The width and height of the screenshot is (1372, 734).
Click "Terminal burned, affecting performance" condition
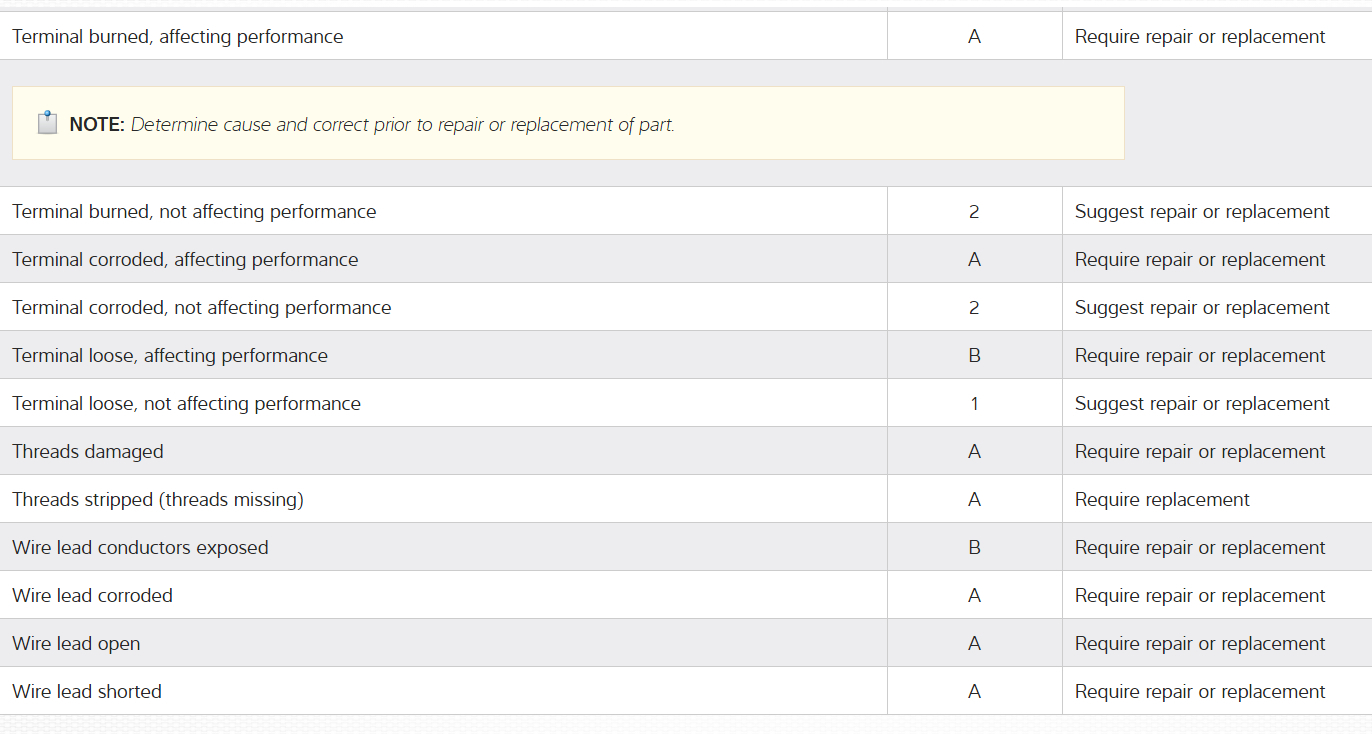click(x=178, y=37)
